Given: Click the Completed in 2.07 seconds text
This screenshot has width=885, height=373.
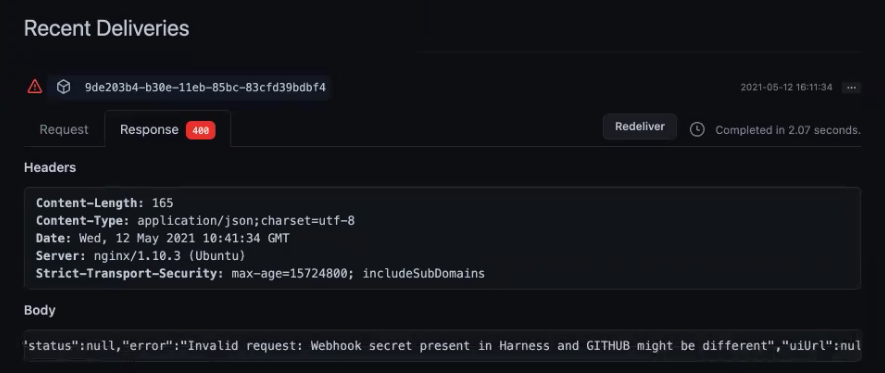Looking at the screenshot, I should tap(788, 130).
